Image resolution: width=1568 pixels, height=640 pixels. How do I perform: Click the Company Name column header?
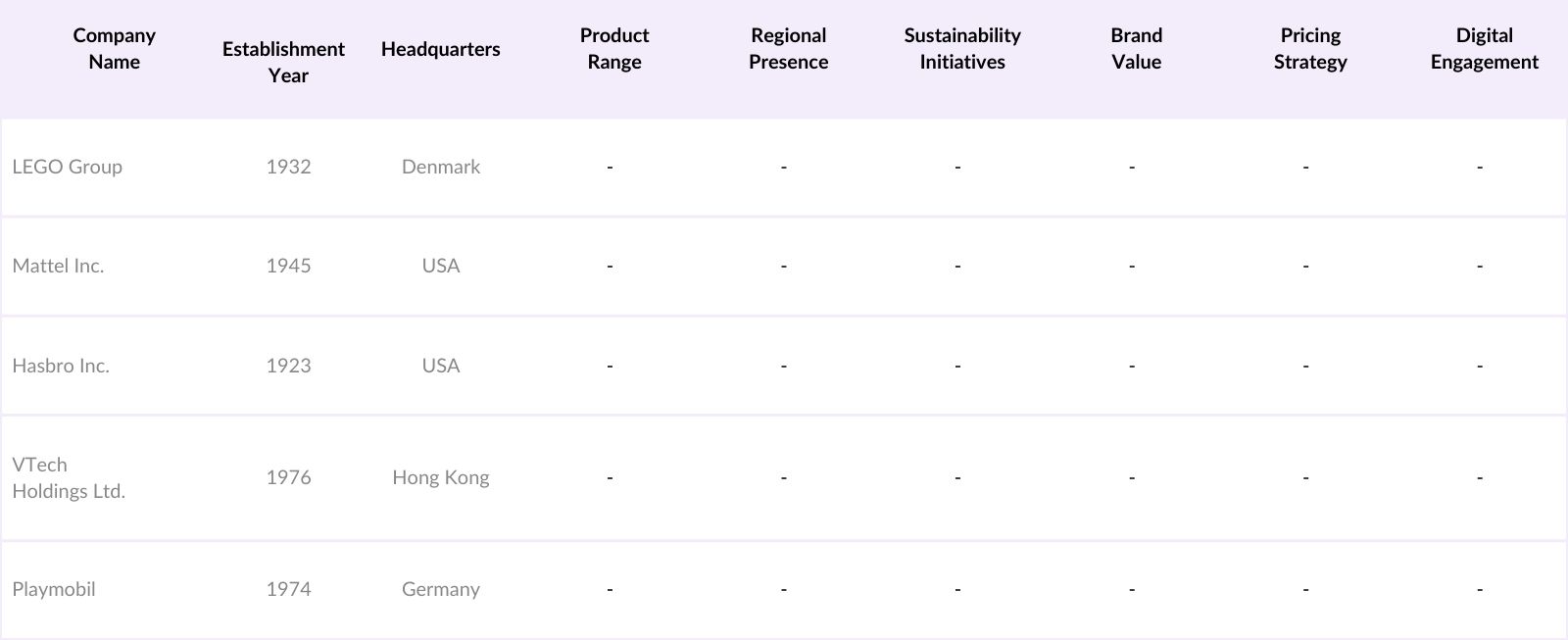point(114,49)
